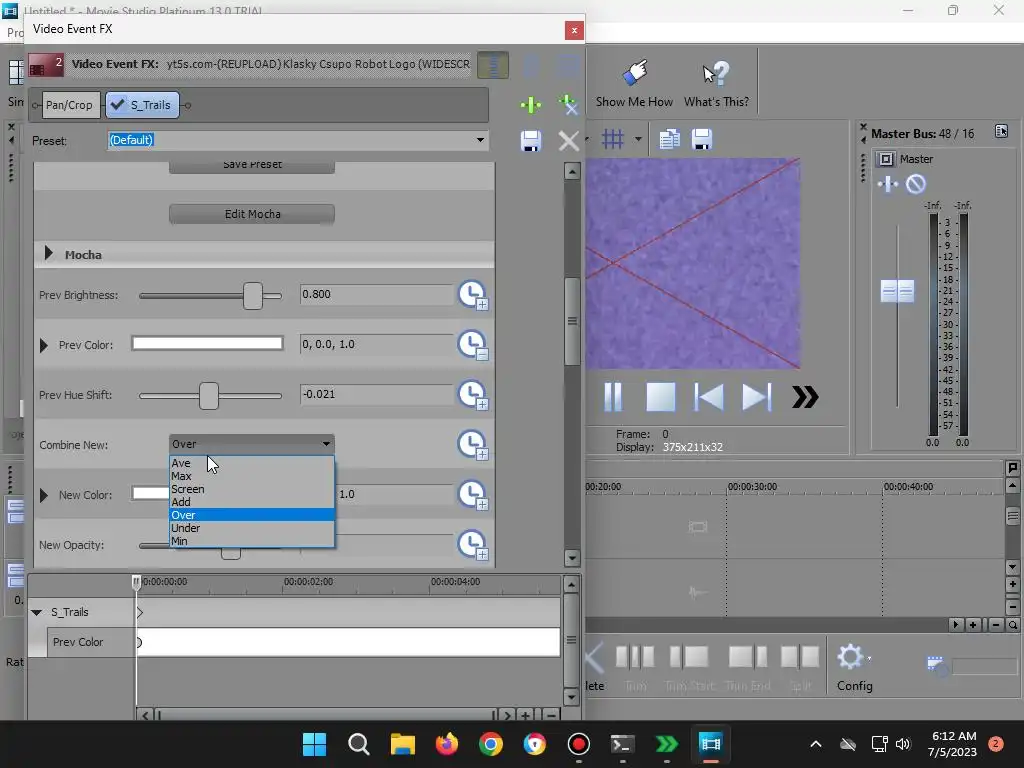Viewport: 1024px width, 768px height.
Task: Go to start of project button
Action: pyautogui.click(x=709, y=397)
